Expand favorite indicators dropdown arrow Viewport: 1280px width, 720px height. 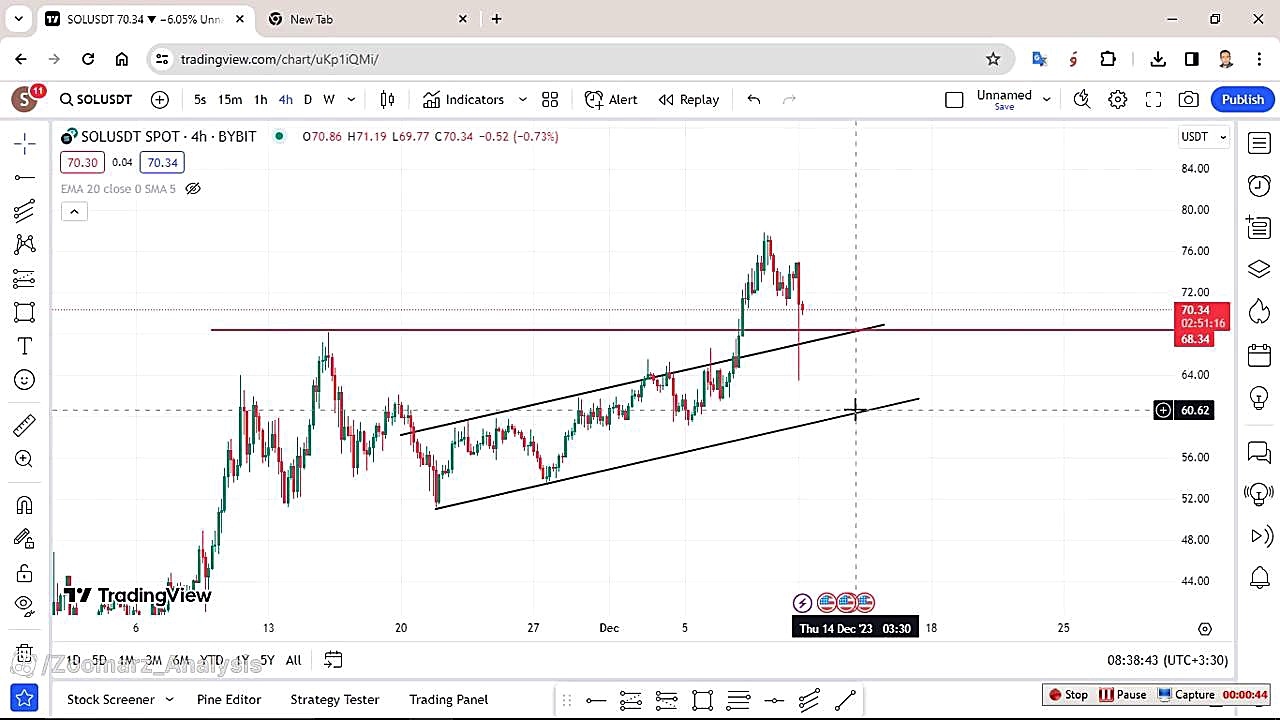pos(522,99)
